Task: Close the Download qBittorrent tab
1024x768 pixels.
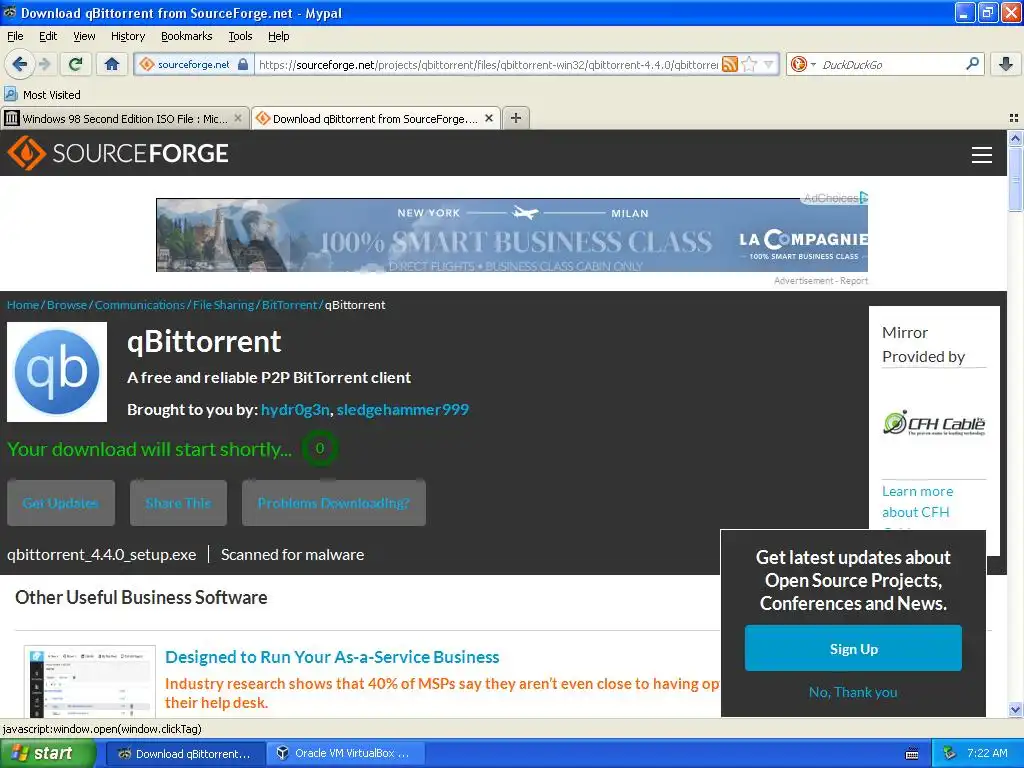Action: coord(488,118)
